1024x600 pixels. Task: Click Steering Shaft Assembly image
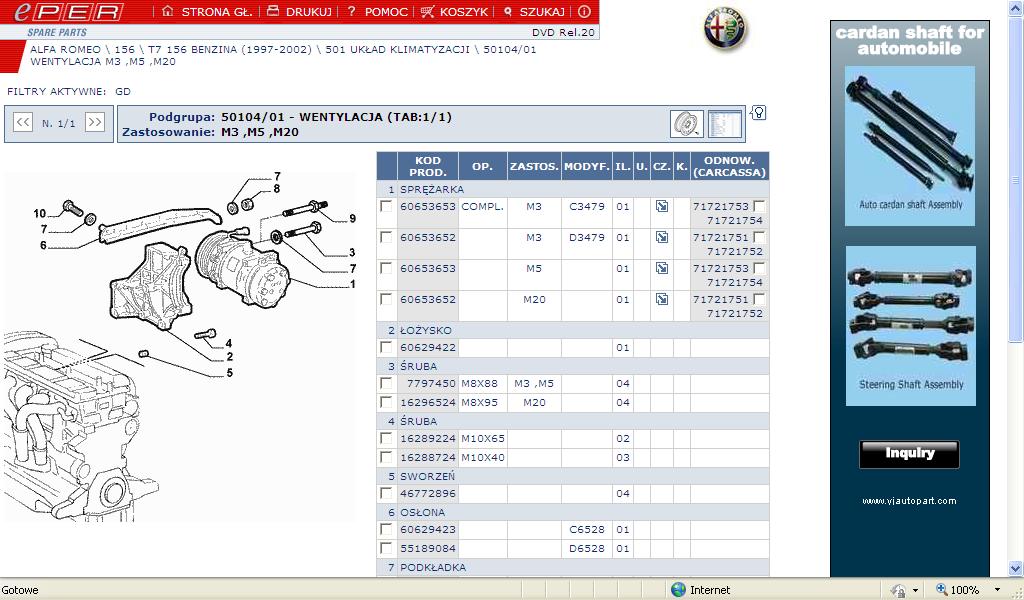click(x=910, y=326)
